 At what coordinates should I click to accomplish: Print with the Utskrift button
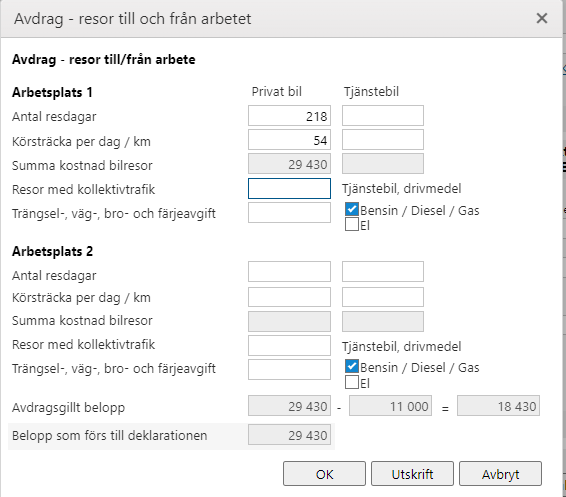point(412,474)
